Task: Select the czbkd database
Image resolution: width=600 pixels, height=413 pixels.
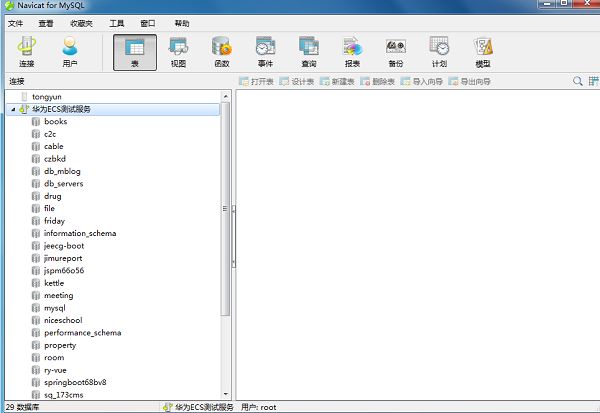Action: tap(55, 159)
